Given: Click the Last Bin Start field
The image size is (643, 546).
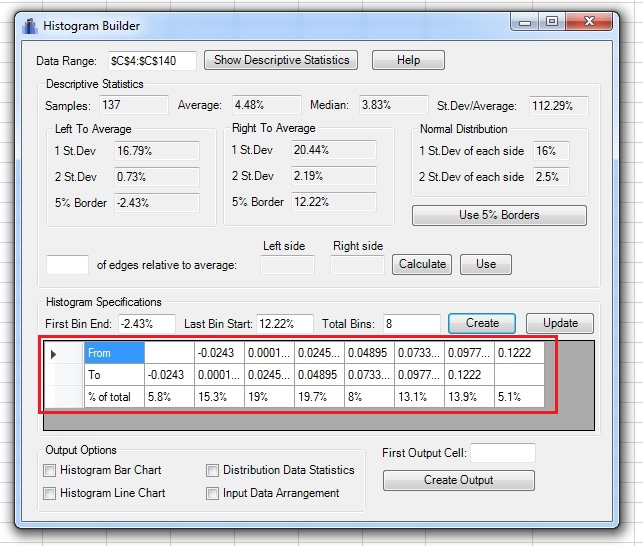Looking at the screenshot, I should click(285, 324).
